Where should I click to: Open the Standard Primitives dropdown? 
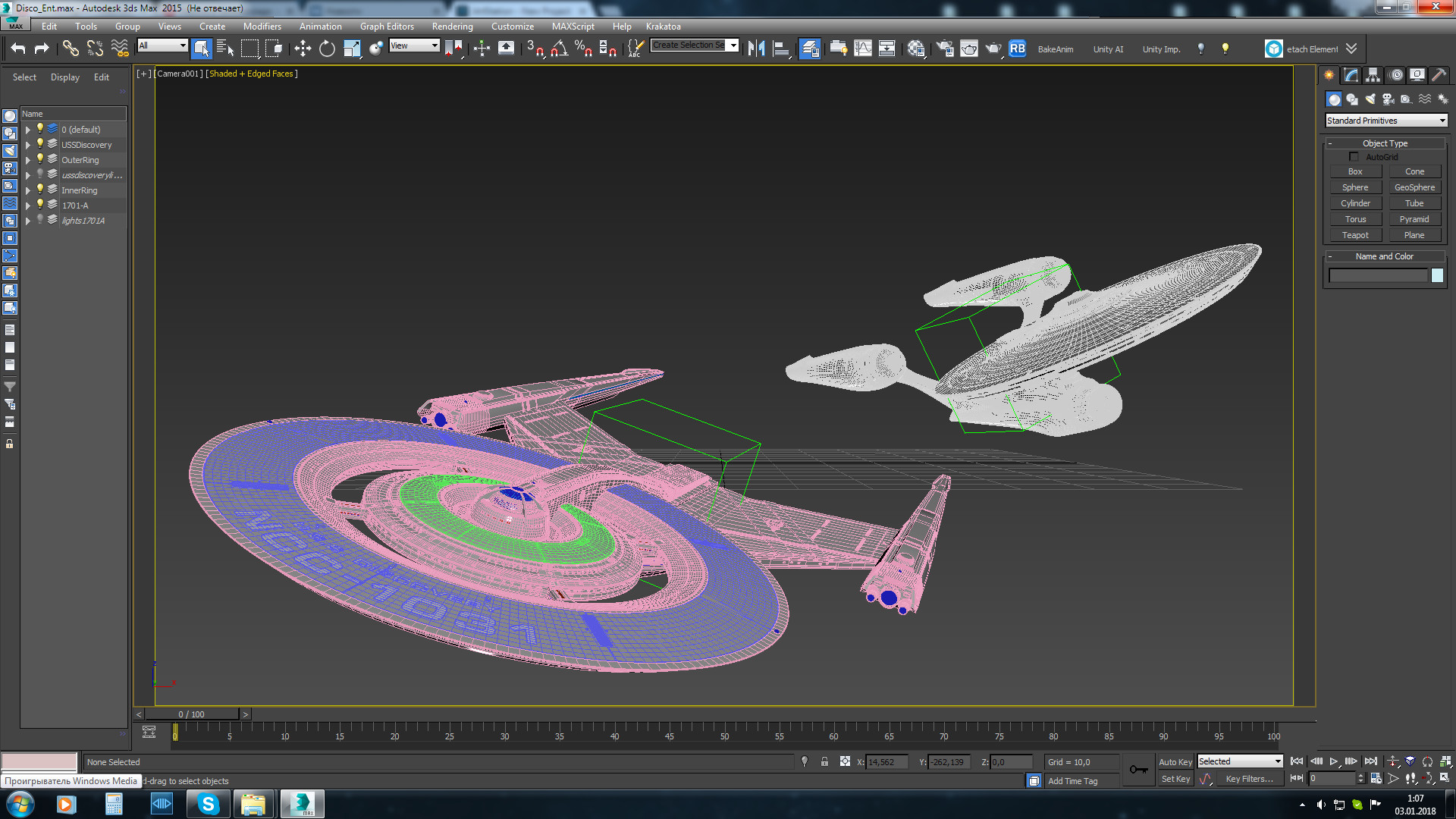tap(1386, 121)
